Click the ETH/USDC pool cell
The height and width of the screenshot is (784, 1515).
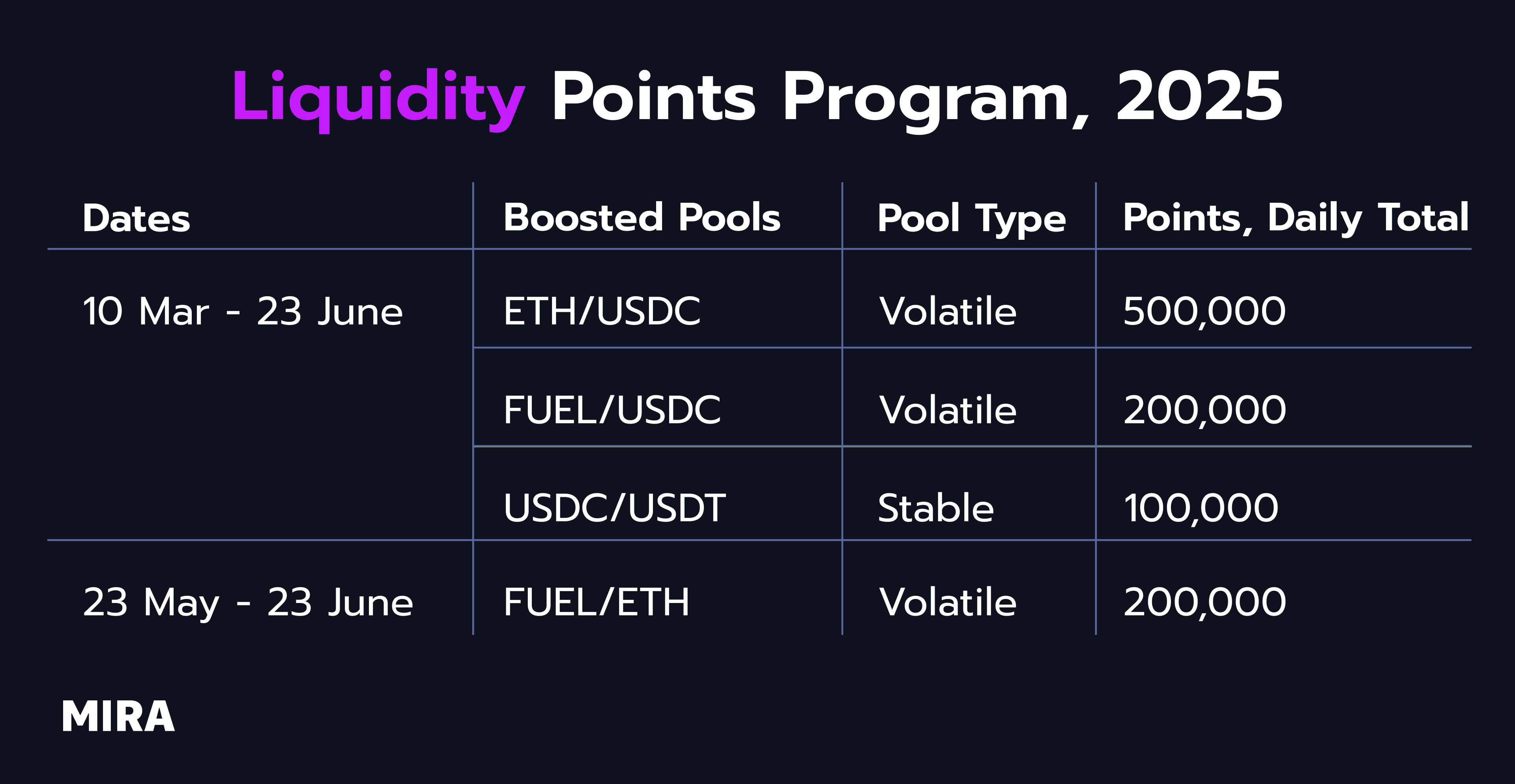coord(602,311)
